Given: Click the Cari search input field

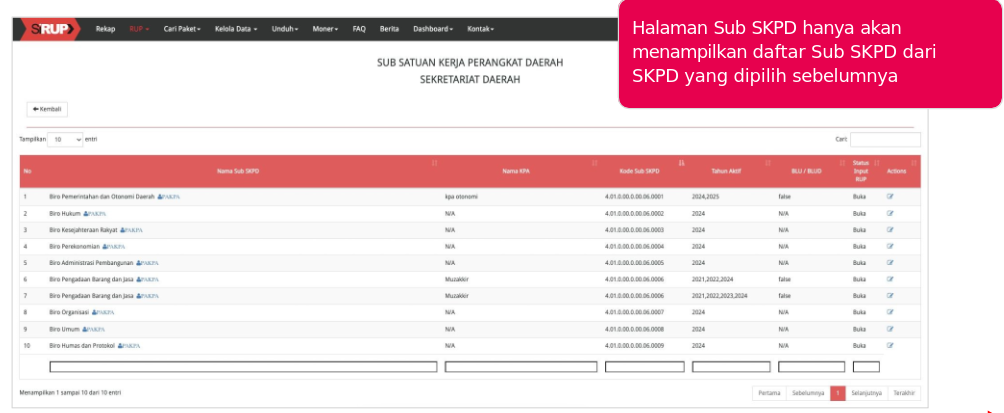Looking at the screenshot, I should coord(885,140).
